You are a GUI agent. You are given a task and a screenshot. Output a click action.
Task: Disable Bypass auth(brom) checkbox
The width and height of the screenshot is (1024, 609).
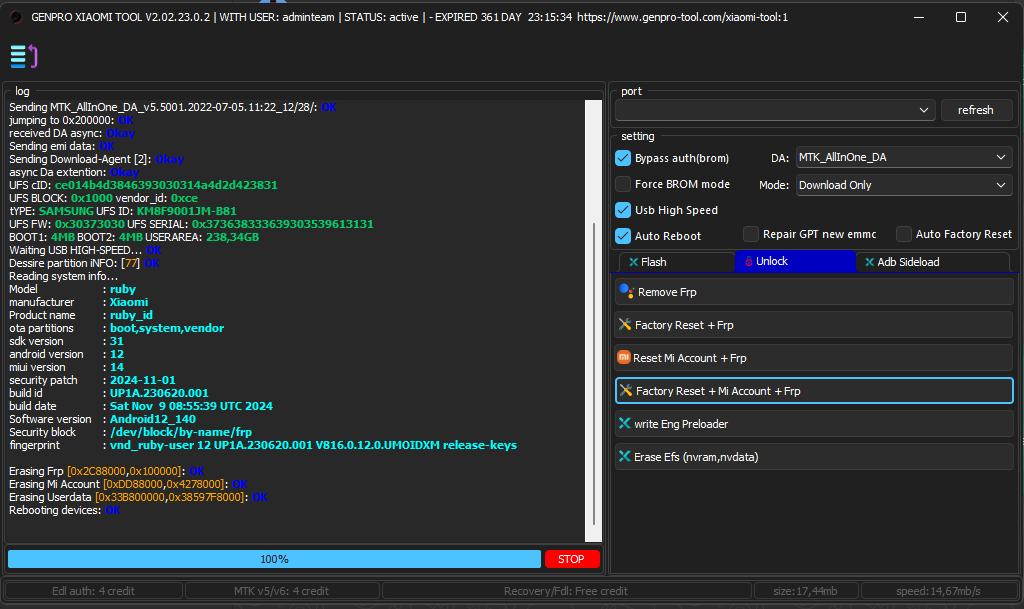click(x=623, y=158)
